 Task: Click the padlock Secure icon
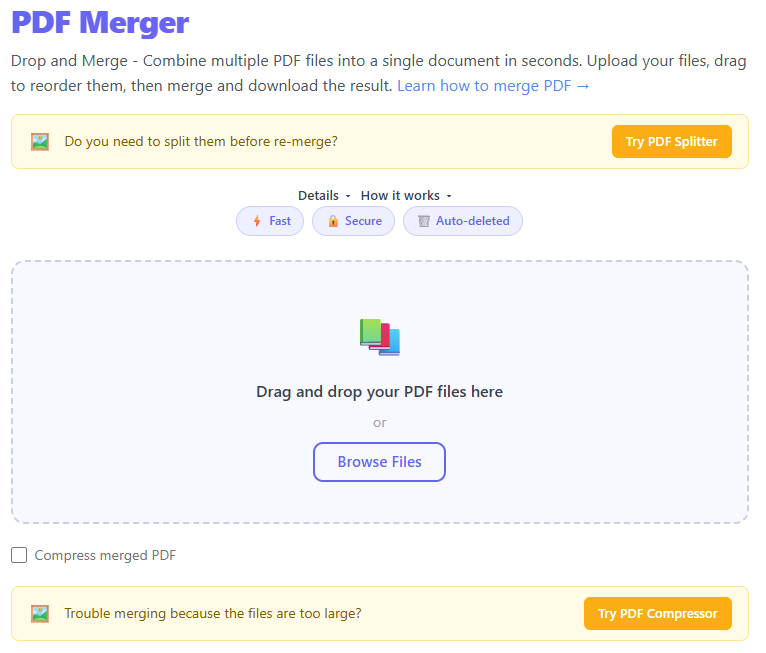point(333,221)
